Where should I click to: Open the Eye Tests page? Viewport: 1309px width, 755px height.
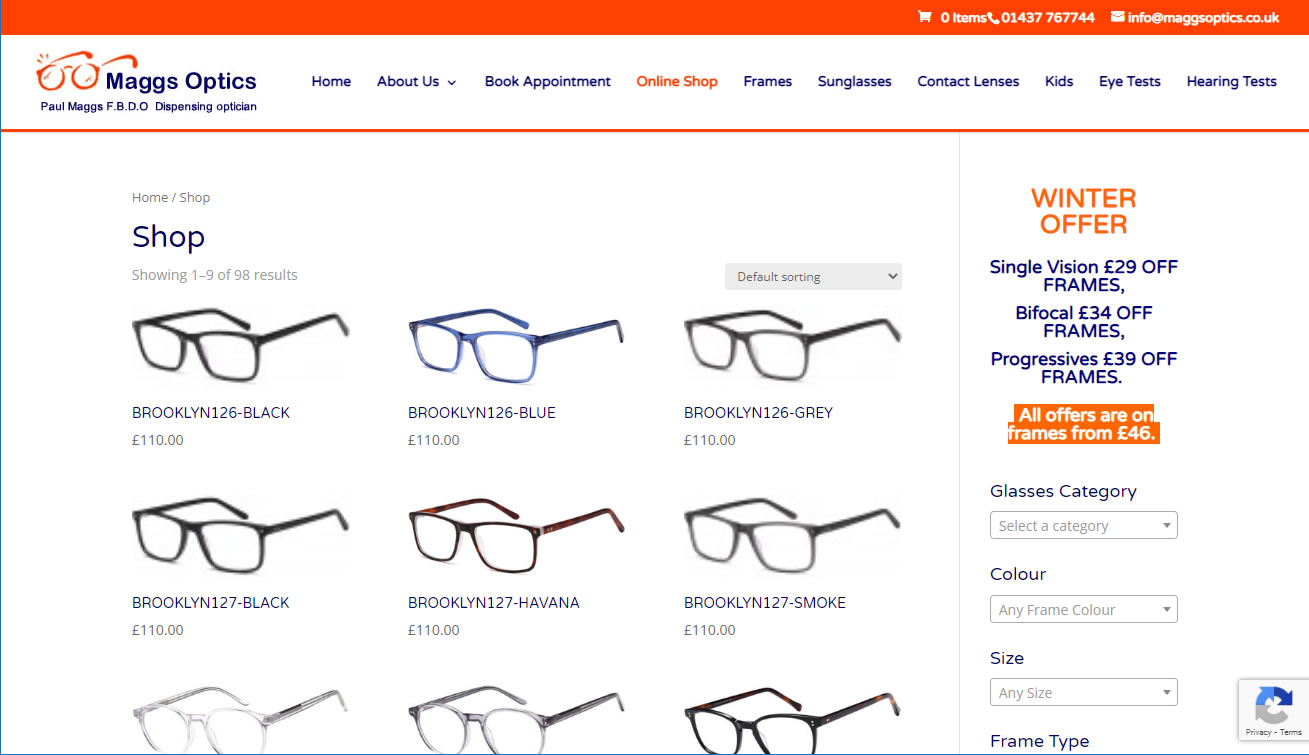pos(1130,81)
